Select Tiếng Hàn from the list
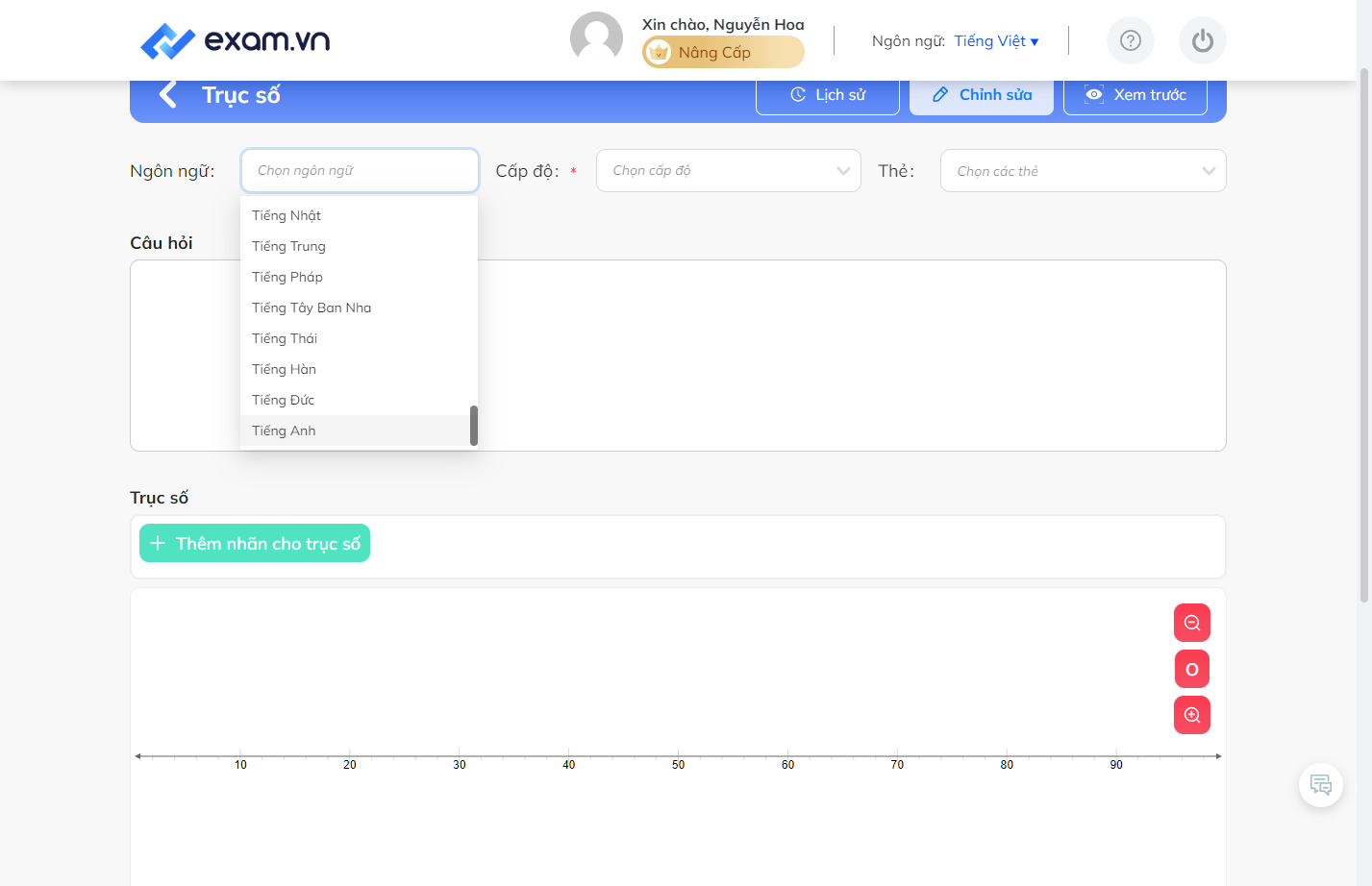 pyautogui.click(x=359, y=369)
